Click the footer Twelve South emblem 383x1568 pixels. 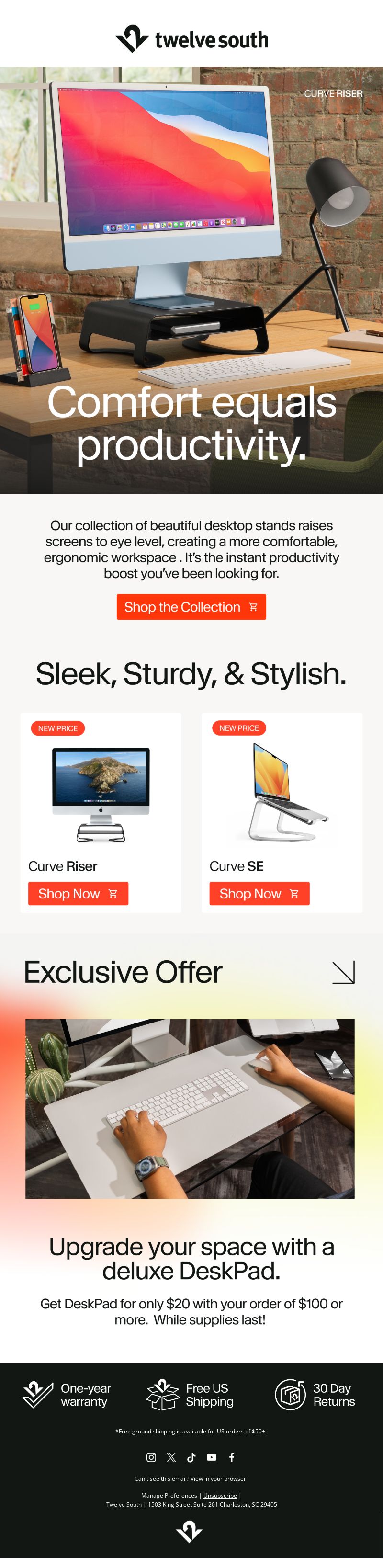[x=190, y=1532]
